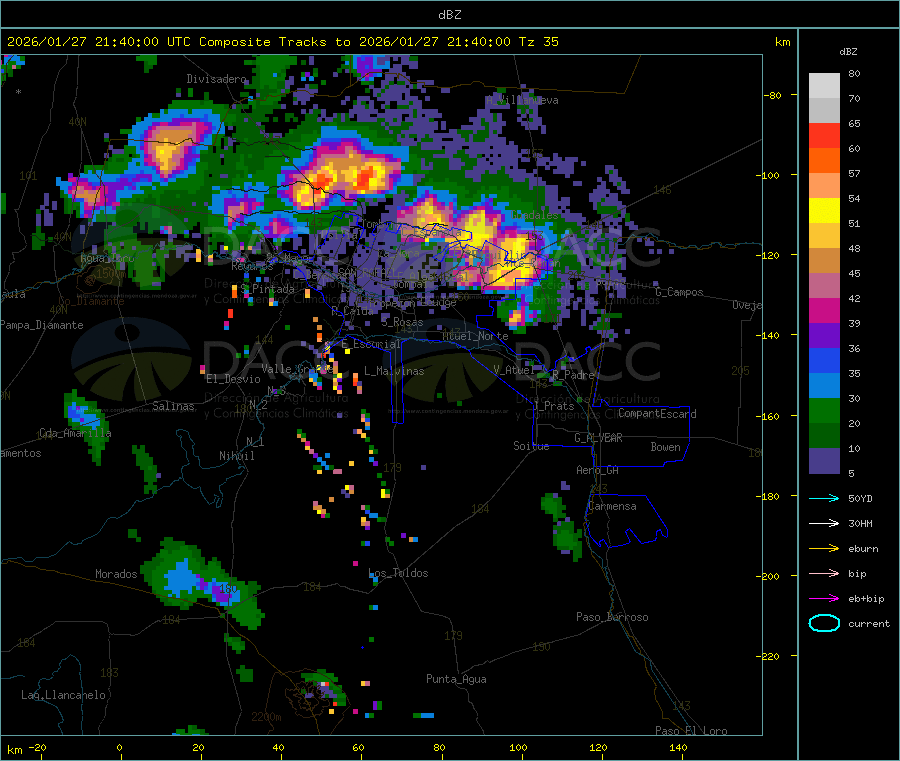Click the Los_Toldos place label
The height and width of the screenshot is (761, 900).
[398, 573]
